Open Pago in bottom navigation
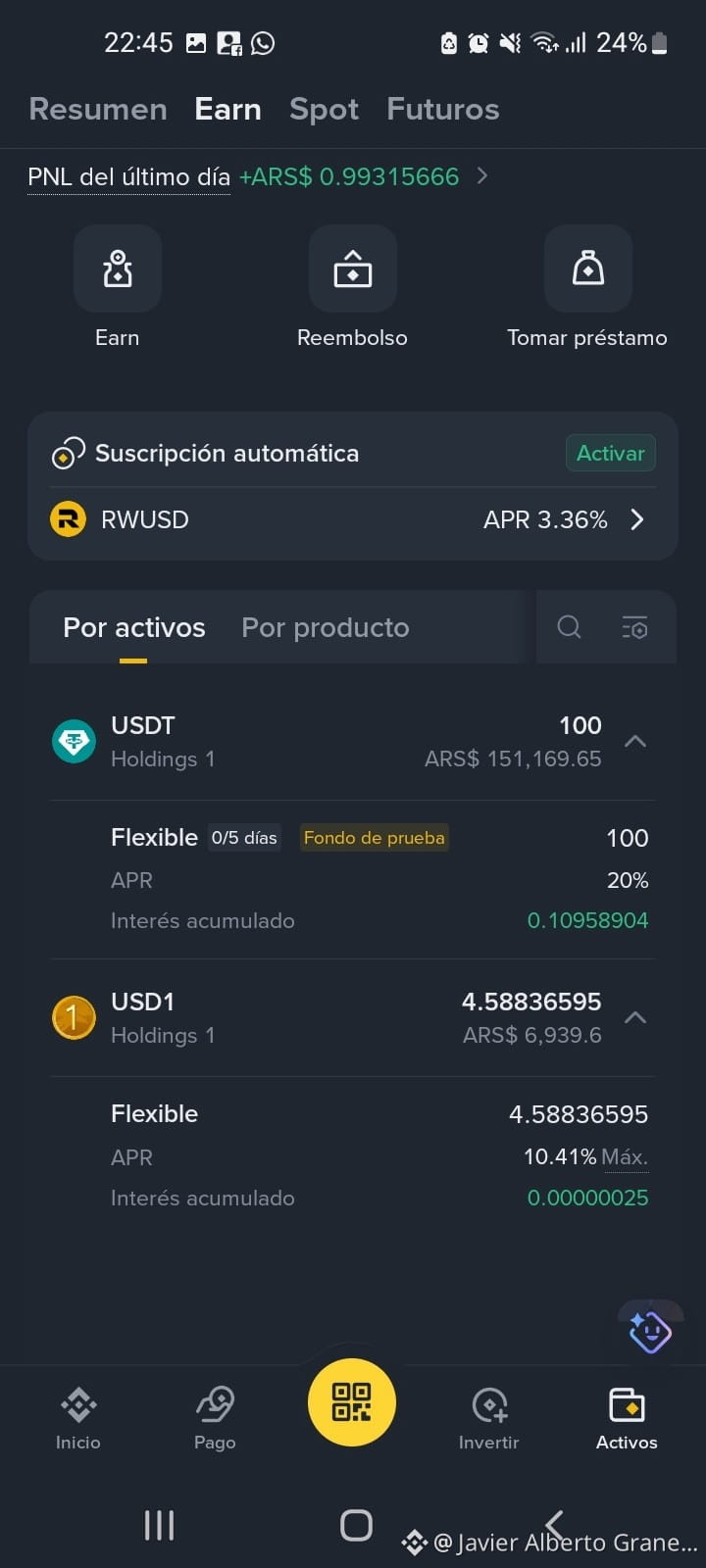Image resolution: width=706 pixels, height=1568 pixels. [x=215, y=1418]
